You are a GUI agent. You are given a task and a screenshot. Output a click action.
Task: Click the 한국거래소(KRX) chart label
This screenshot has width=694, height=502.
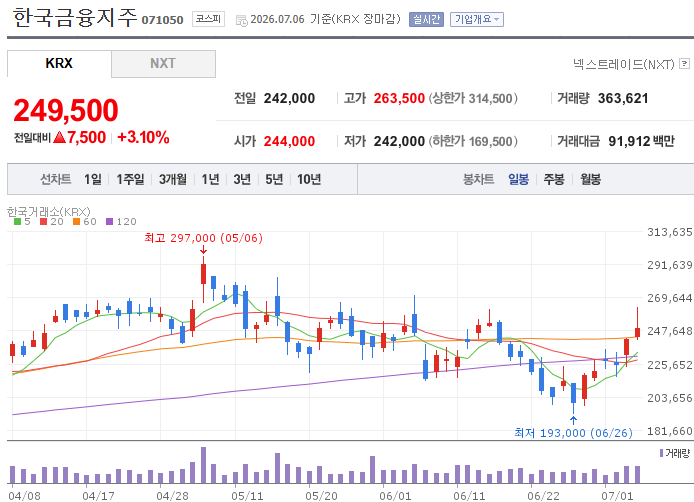pyautogui.click(x=49, y=212)
